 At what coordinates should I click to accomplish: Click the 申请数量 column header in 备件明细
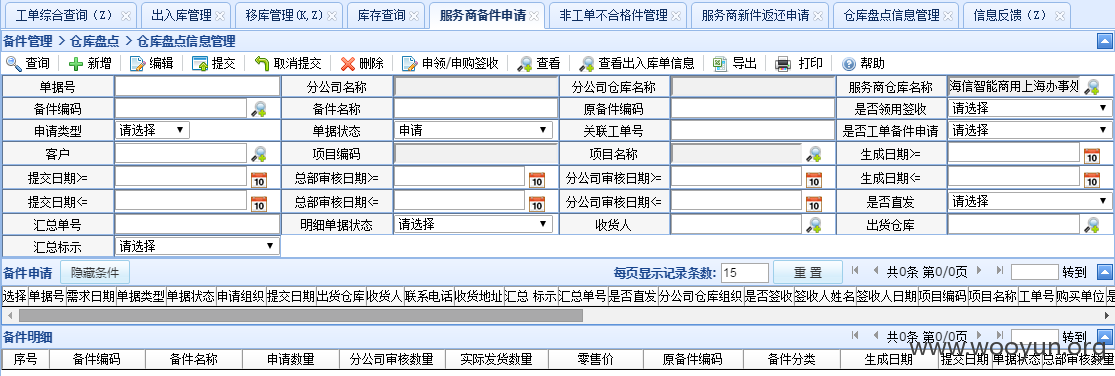(x=291, y=359)
